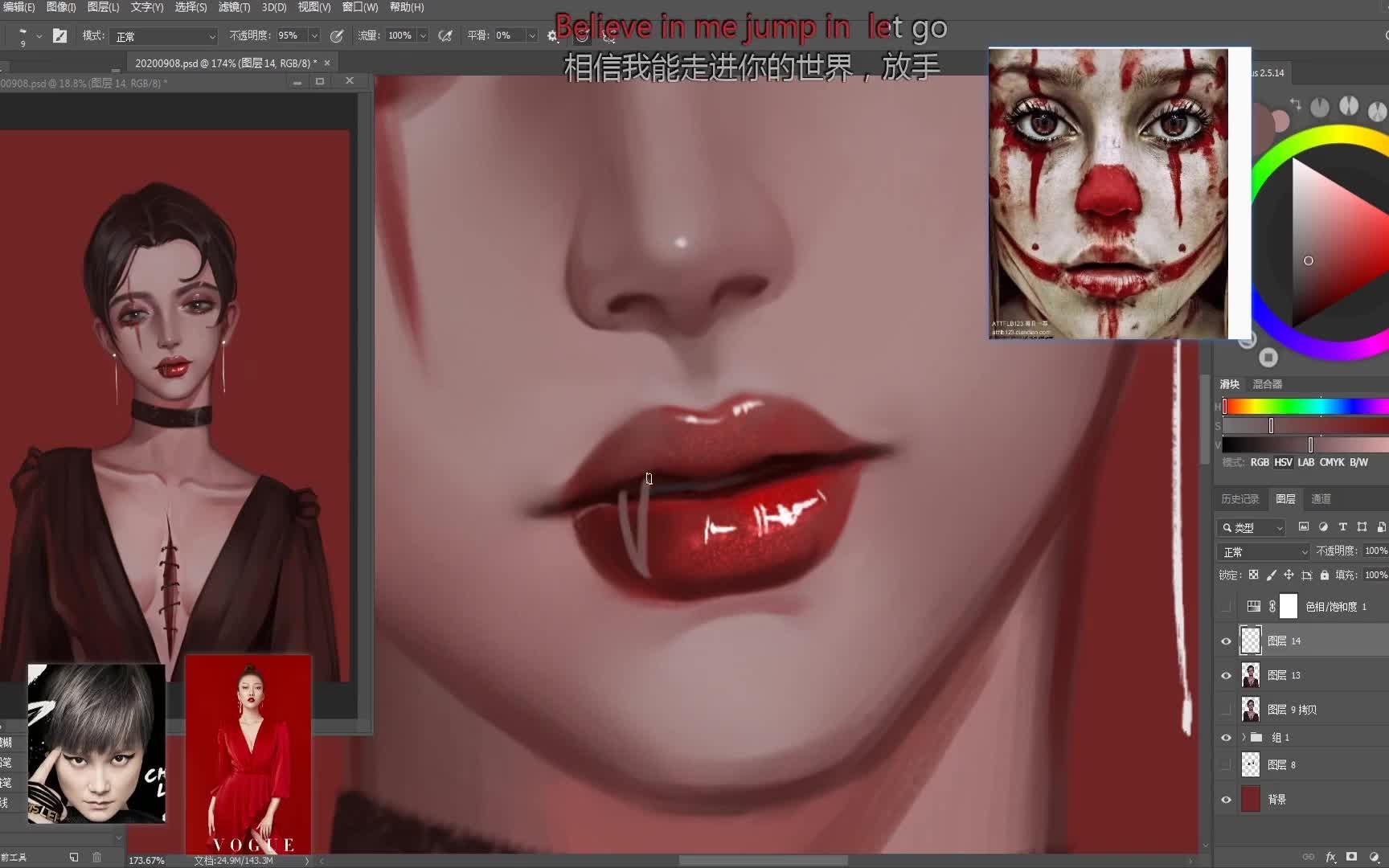The width and height of the screenshot is (1389, 868).
Task: Open the 选择 (Select) menu
Action: (x=191, y=7)
